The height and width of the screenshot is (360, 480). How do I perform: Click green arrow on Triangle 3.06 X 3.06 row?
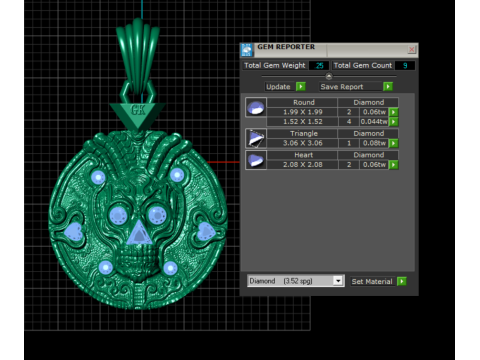click(394, 143)
